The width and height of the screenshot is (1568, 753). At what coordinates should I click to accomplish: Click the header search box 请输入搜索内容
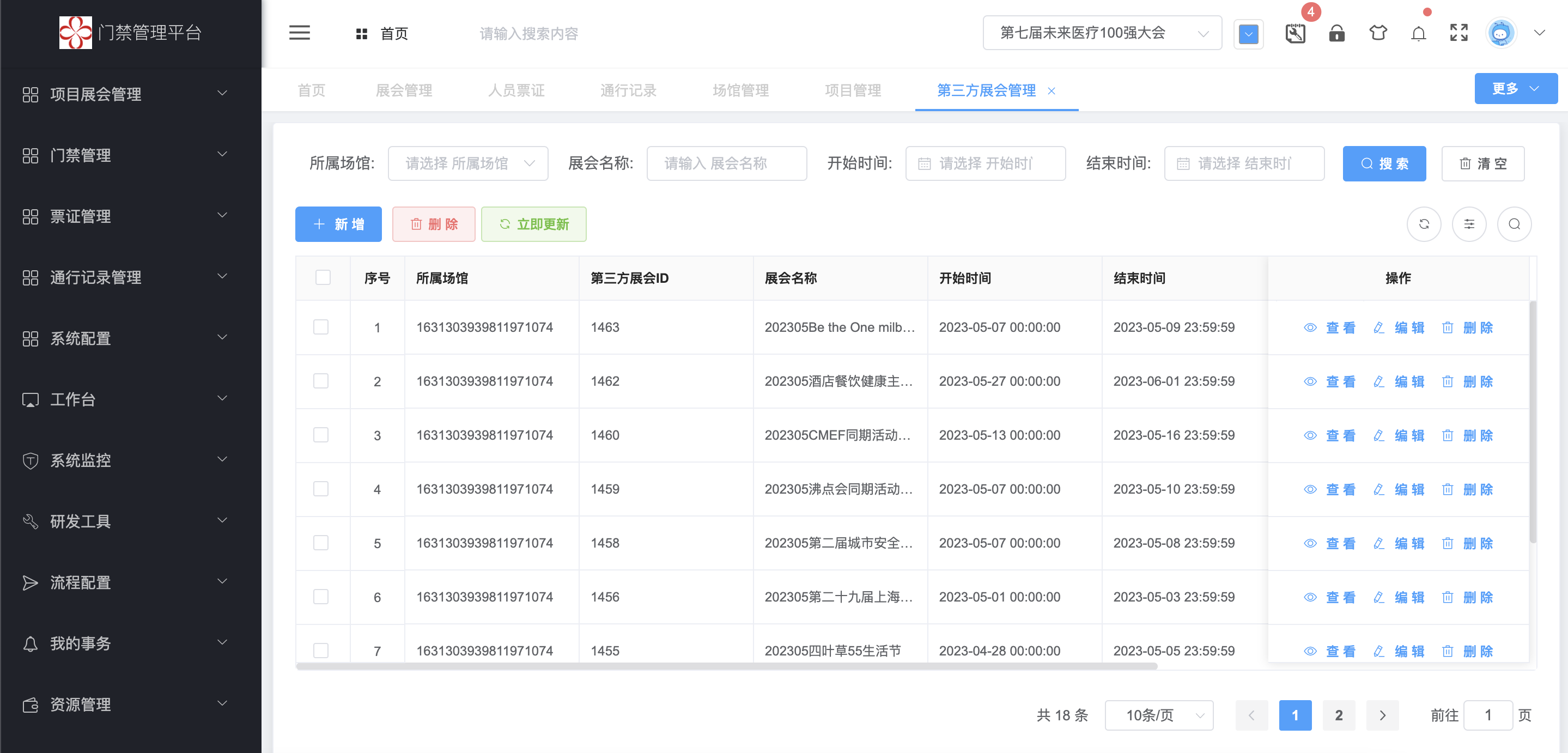coord(528,33)
